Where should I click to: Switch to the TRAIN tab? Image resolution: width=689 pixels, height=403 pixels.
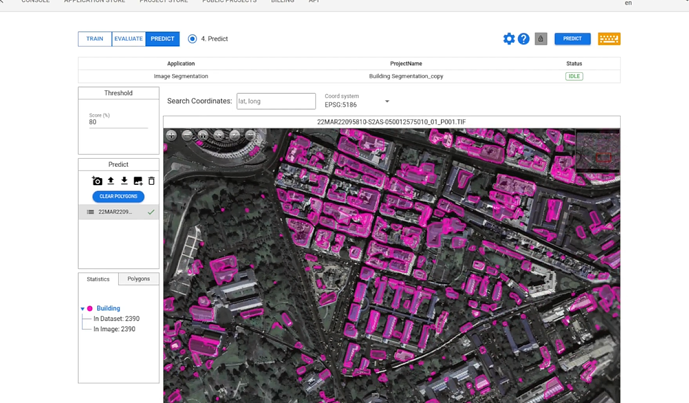(x=95, y=39)
